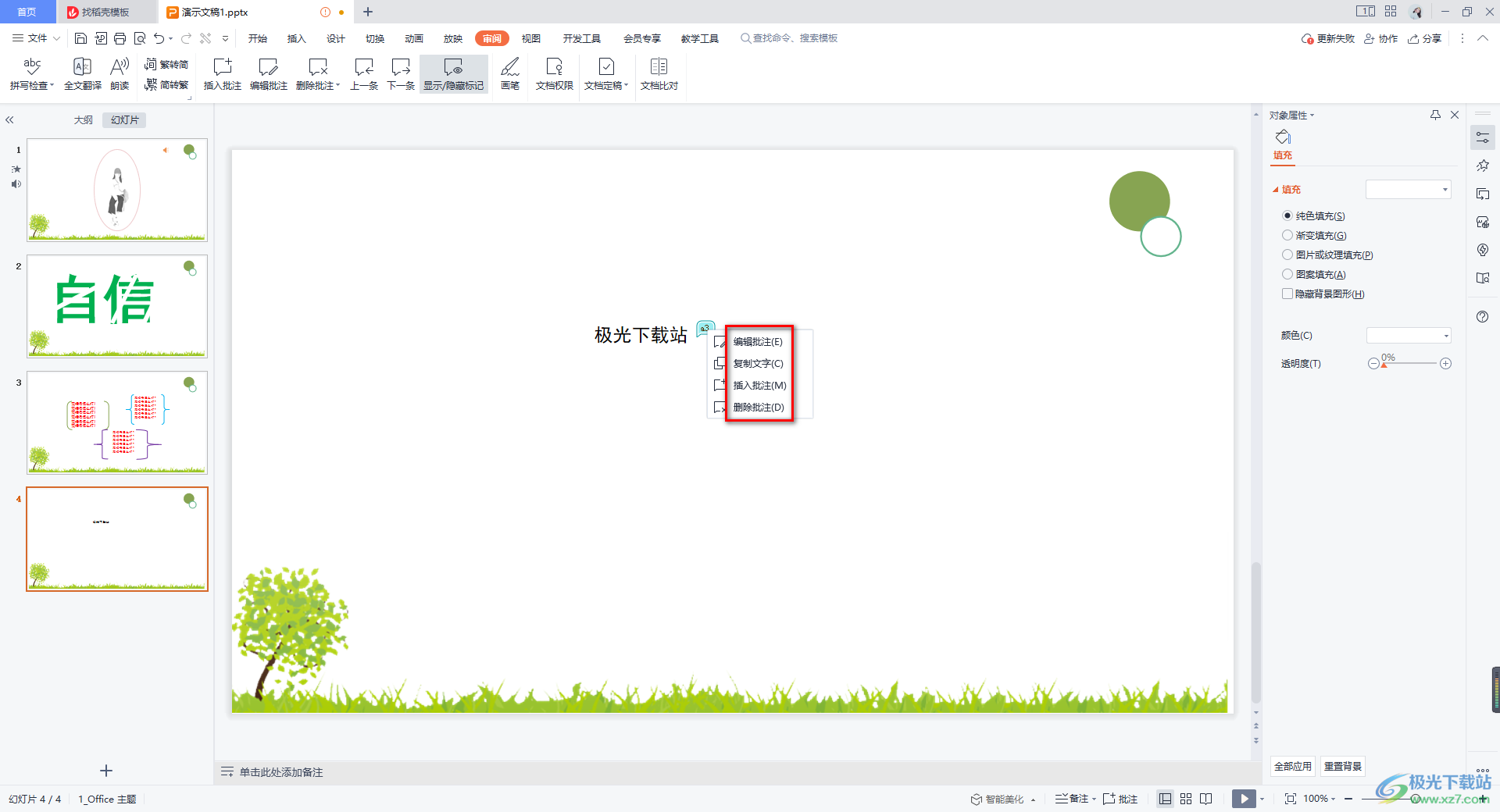Convert traditional to simplified Chinese
The height and width of the screenshot is (812, 1500).
(x=166, y=65)
